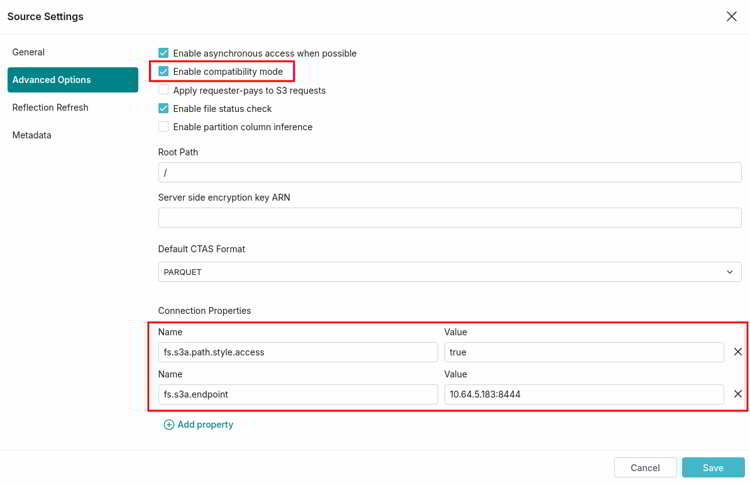This screenshot has height=485, width=750.
Task: Go to the Metadata tab
Action: [x=32, y=135]
